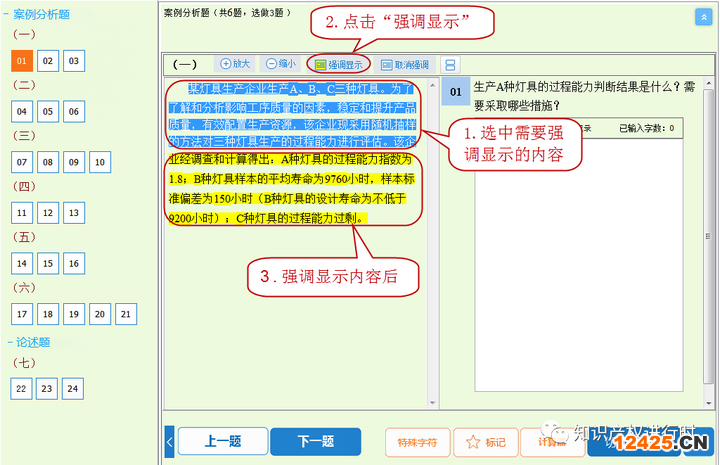Viewport: 720px width, 465px height.
Task: Go to next question with 下一题
Action: 315,441
